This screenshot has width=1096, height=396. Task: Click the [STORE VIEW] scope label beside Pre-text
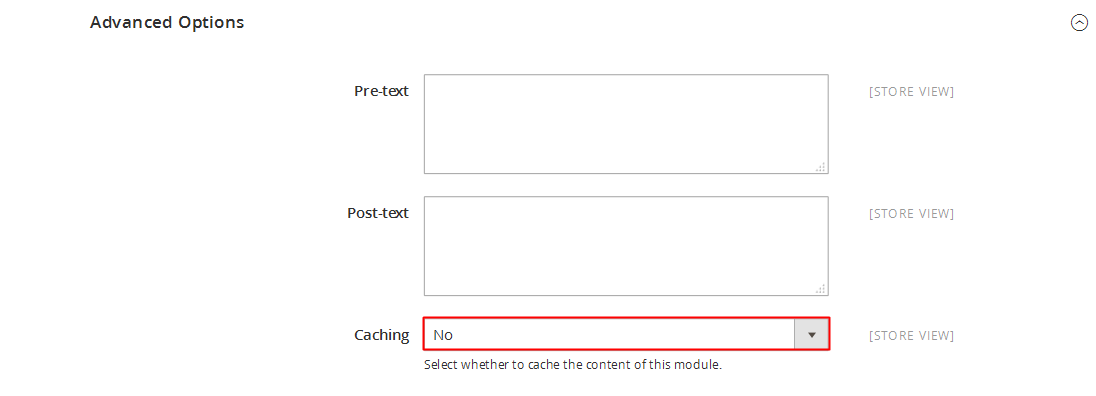point(911,91)
